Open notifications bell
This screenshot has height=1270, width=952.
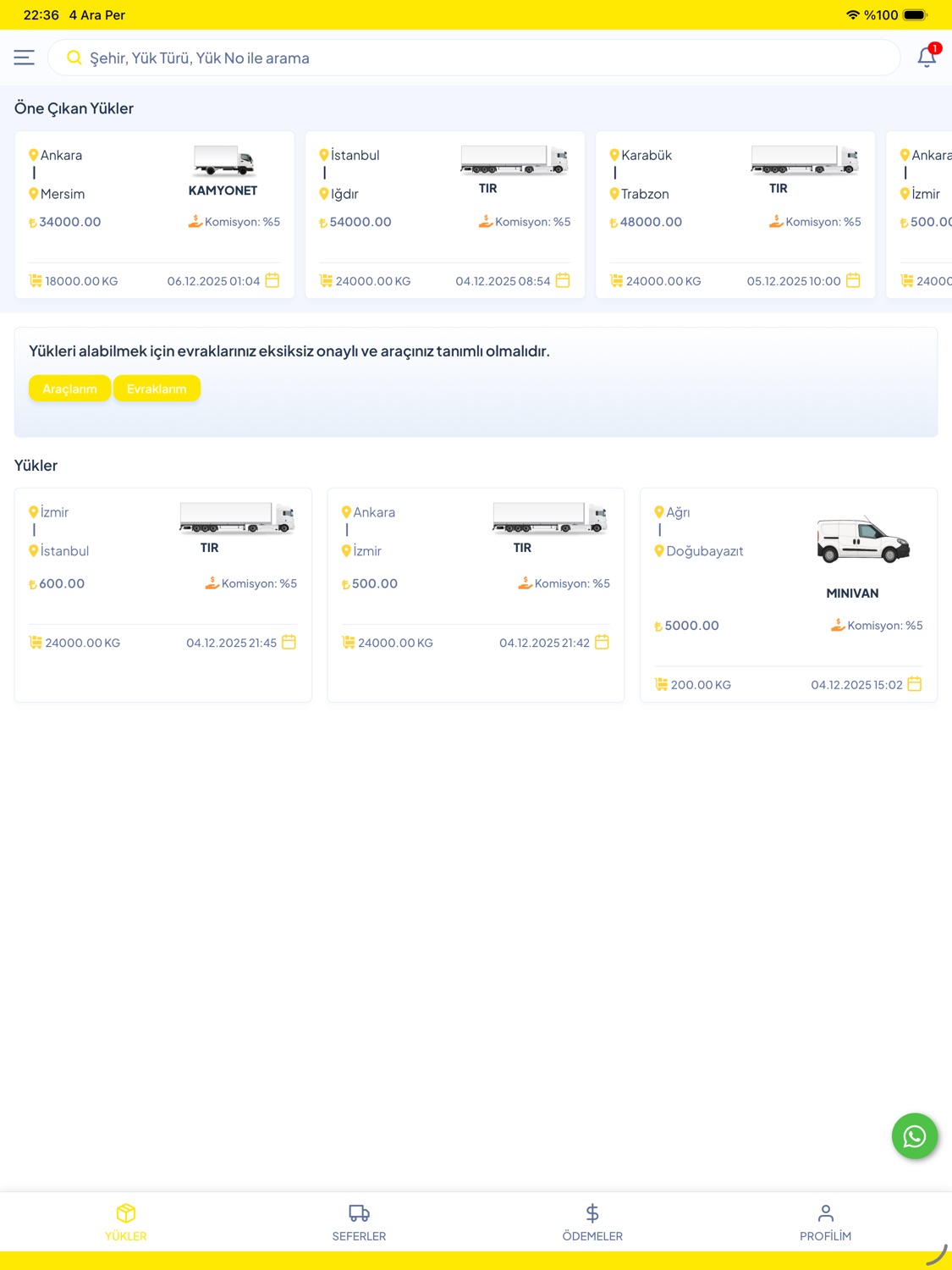927,57
